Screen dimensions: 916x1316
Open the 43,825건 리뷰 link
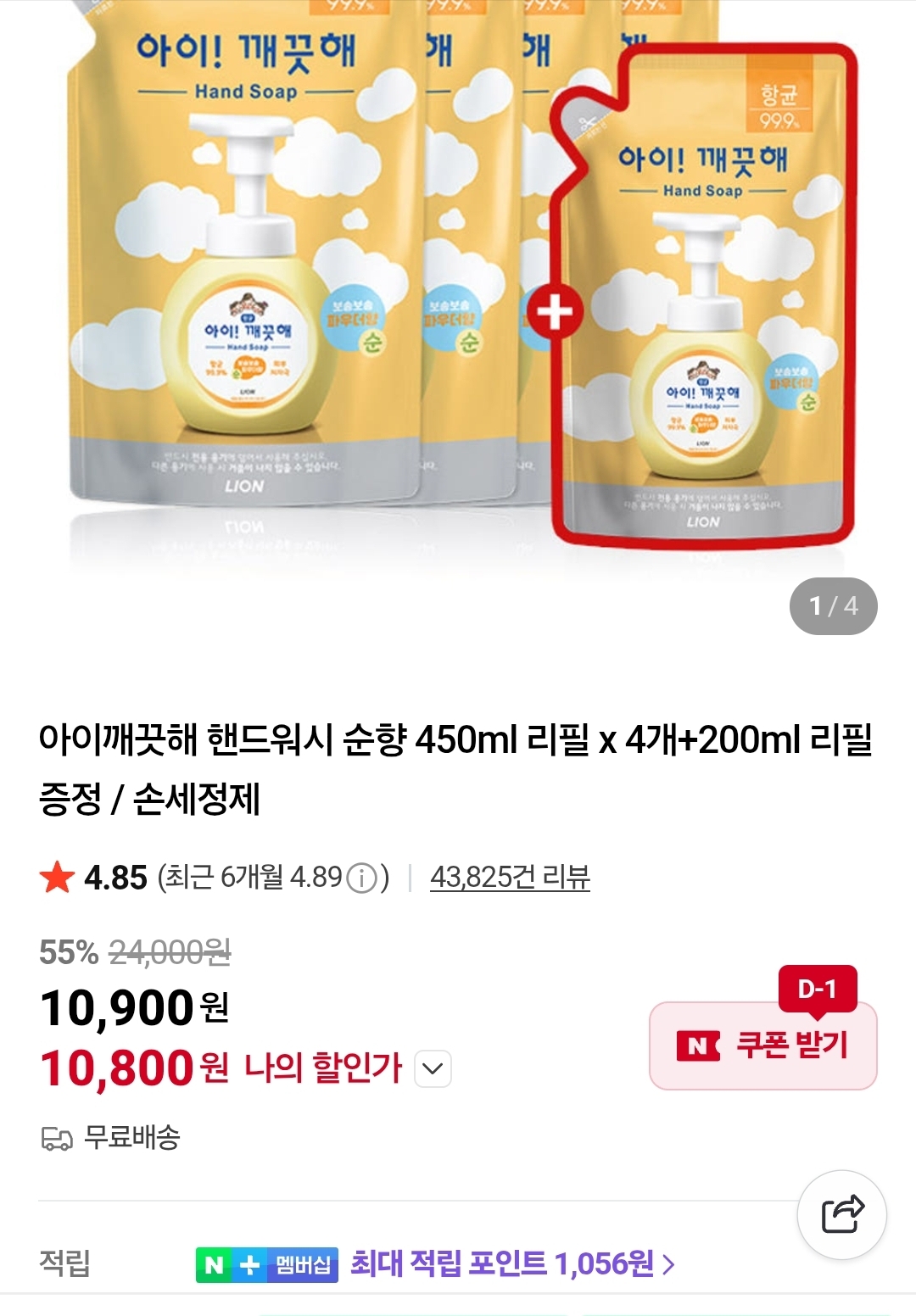click(x=510, y=877)
